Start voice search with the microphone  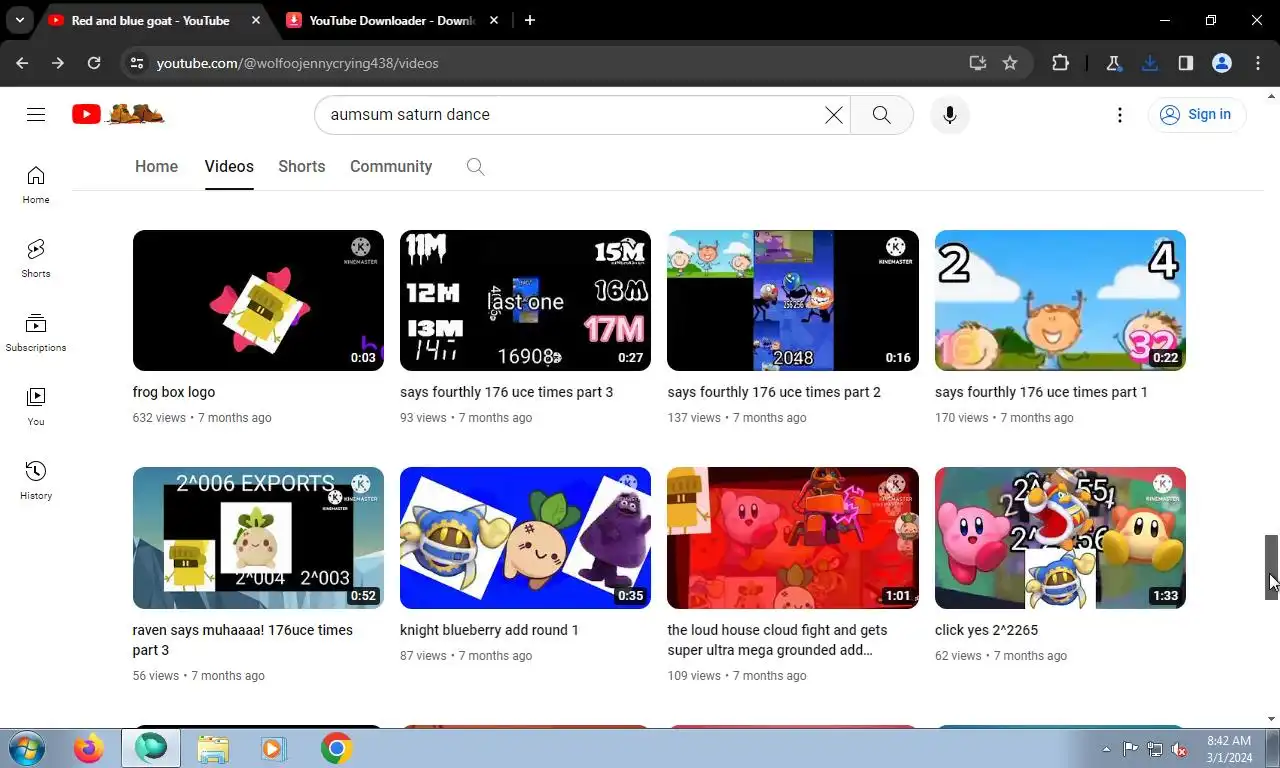(949, 115)
